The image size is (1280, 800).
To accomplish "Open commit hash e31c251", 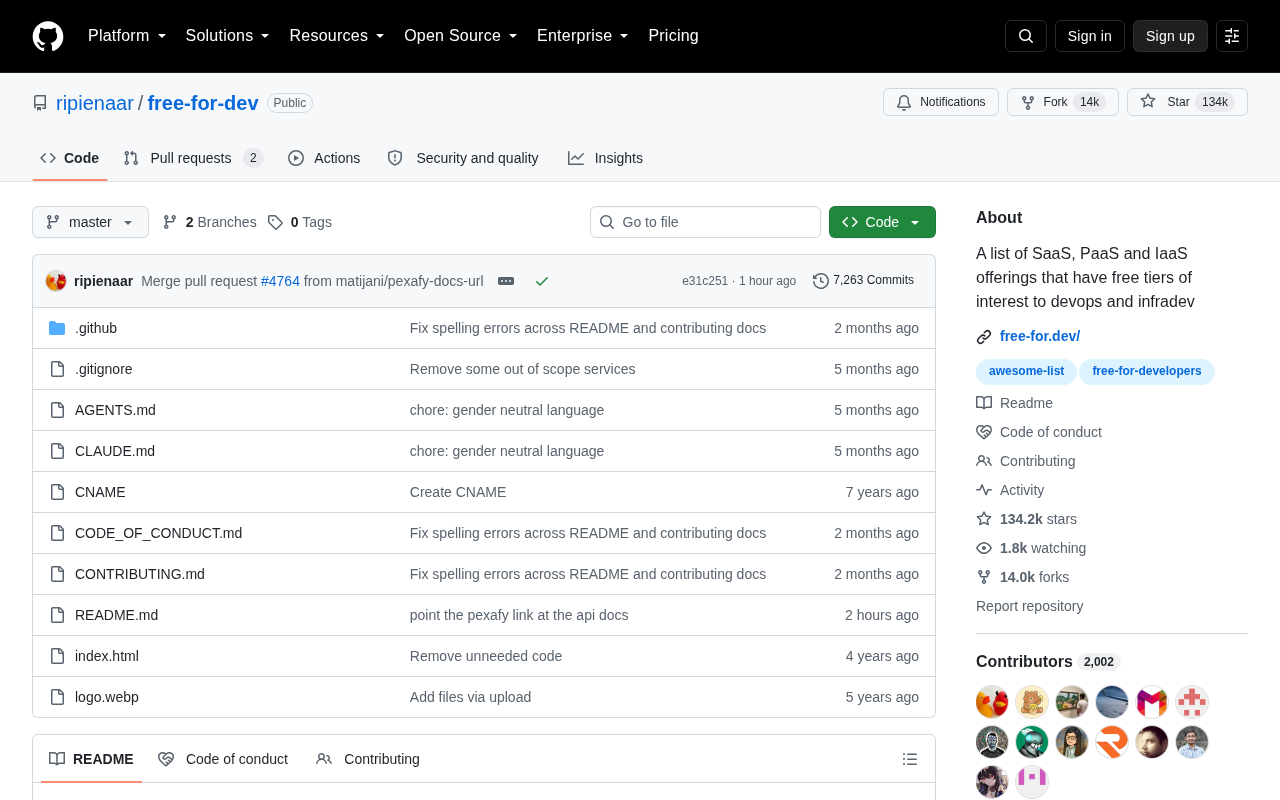I will tap(705, 281).
